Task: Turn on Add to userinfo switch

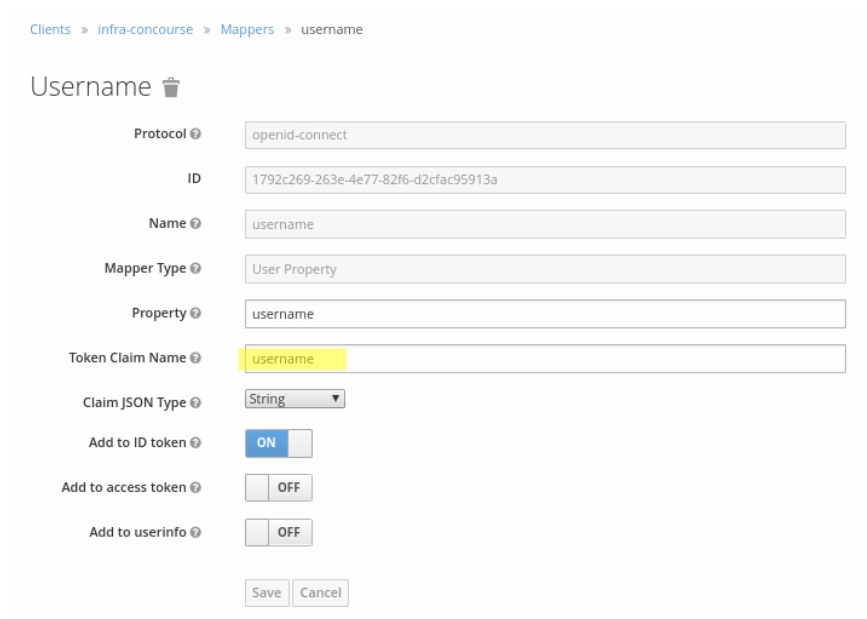Action: tap(278, 532)
